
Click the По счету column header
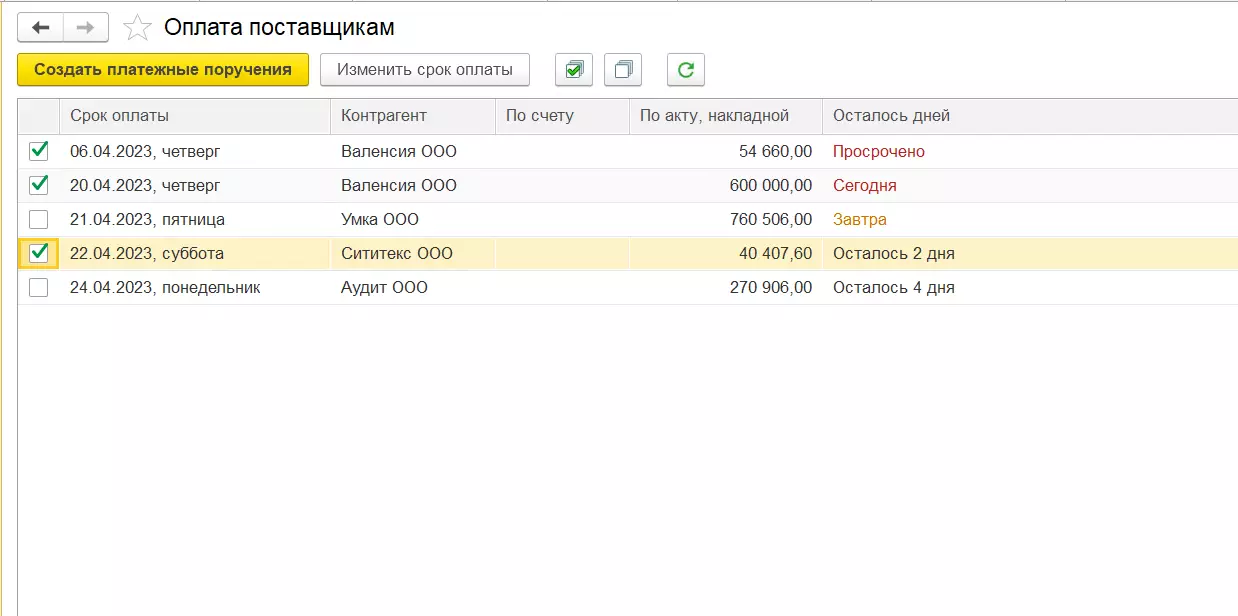540,116
